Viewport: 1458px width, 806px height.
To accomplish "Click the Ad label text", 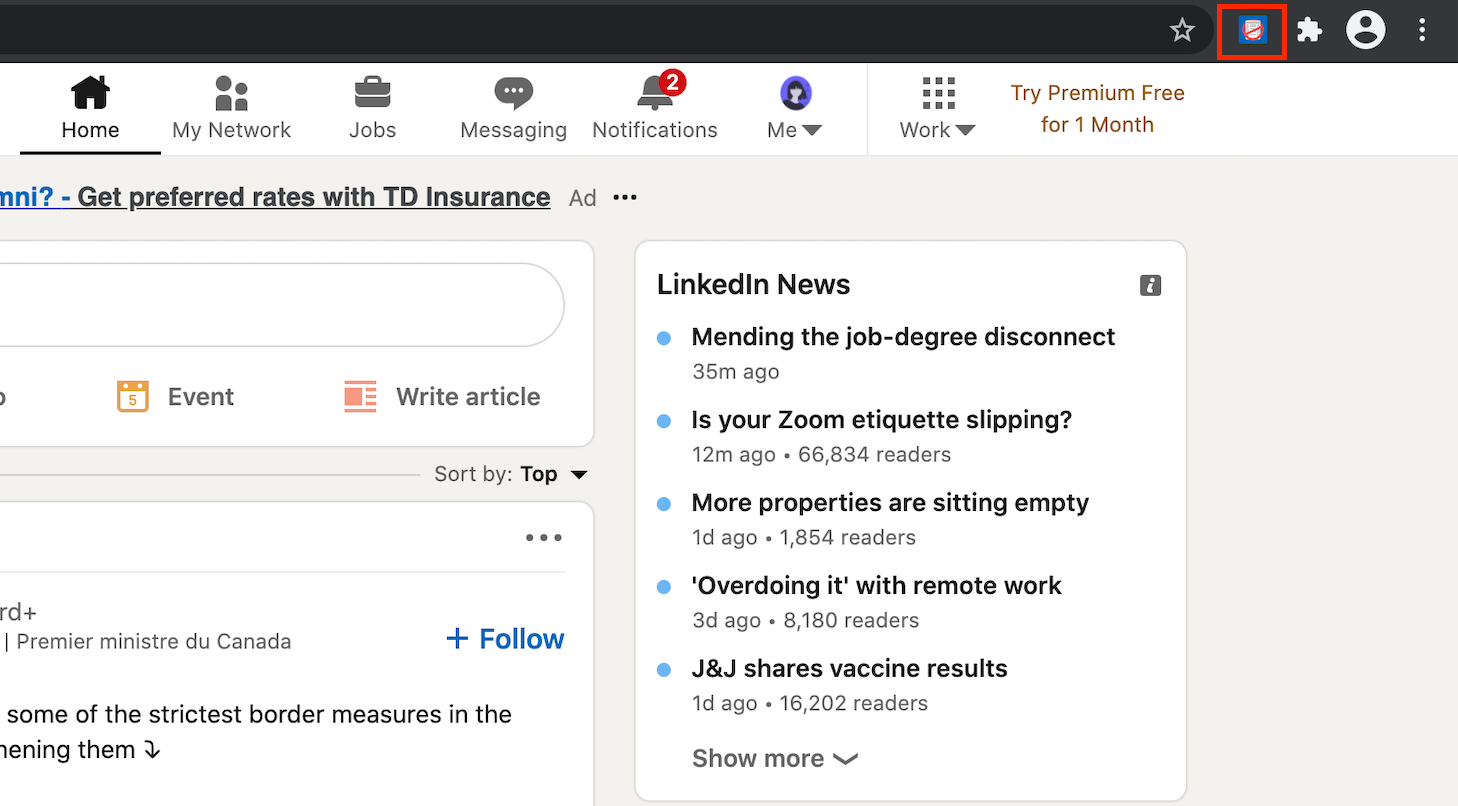I will [582, 198].
